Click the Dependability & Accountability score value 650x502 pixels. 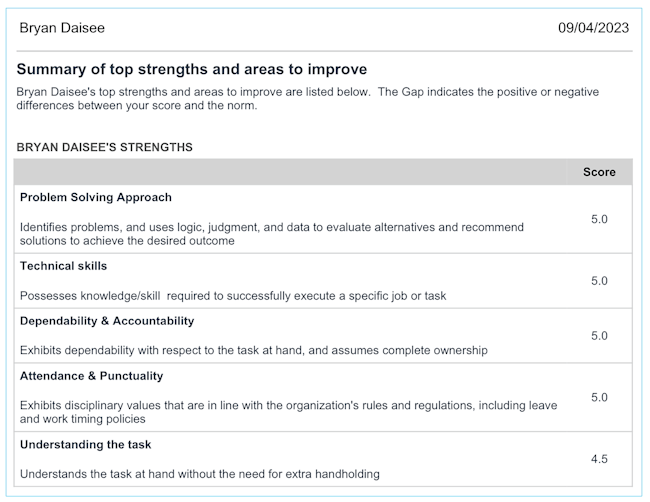tap(599, 336)
